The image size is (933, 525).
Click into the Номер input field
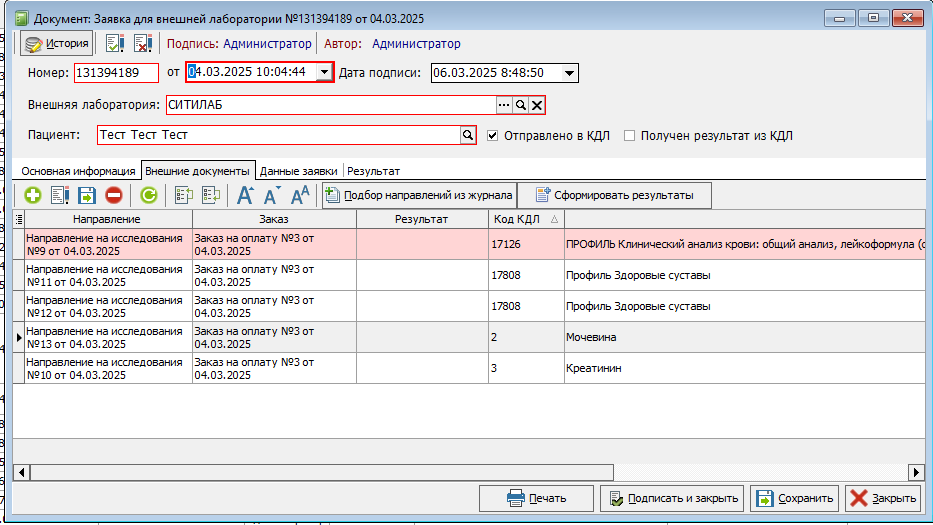[116, 72]
